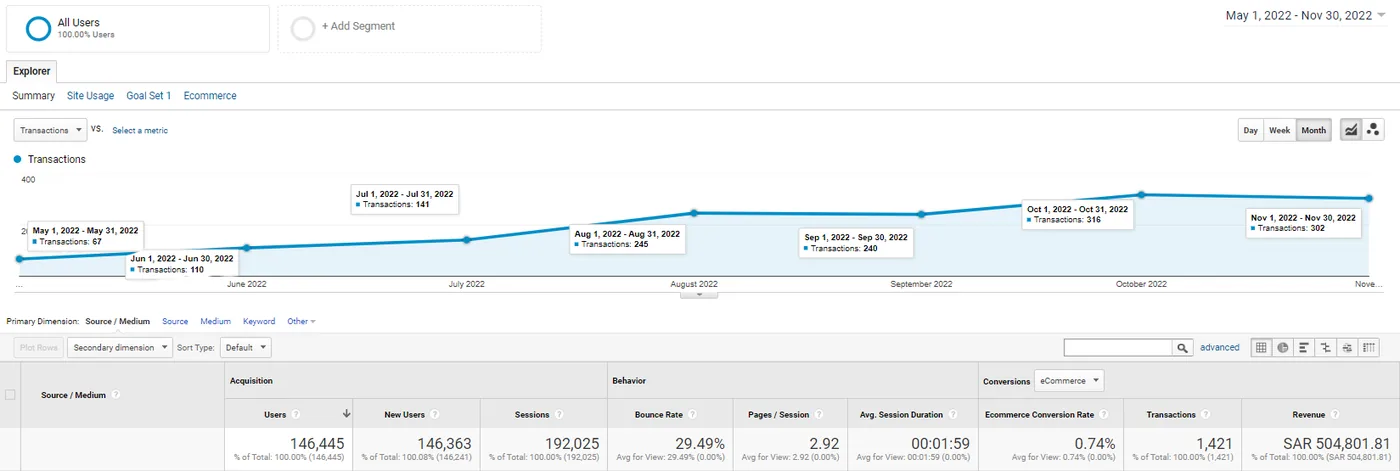Open the Explorer tab
1400x471 pixels.
click(x=32, y=72)
